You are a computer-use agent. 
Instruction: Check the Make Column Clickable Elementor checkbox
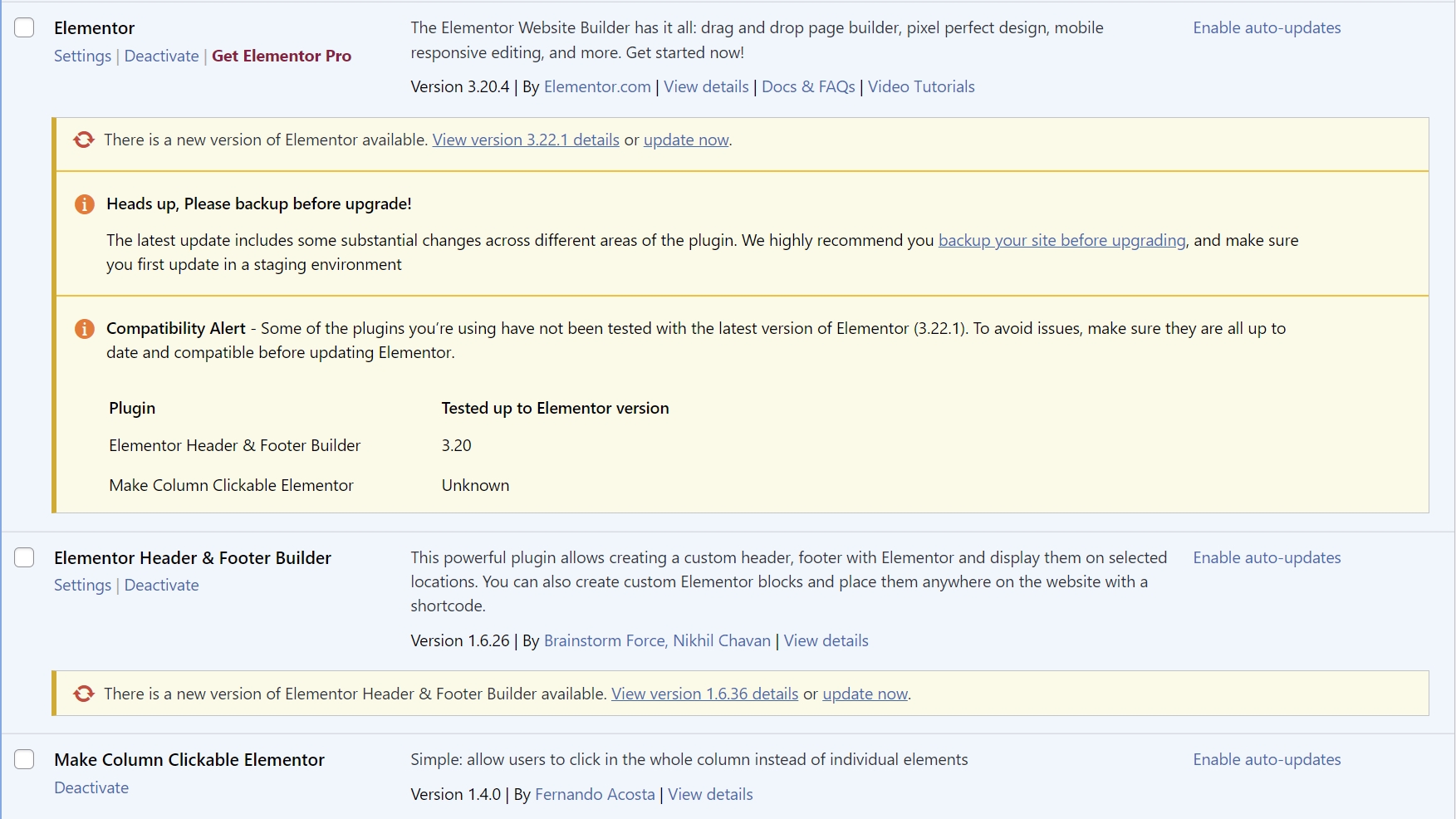coord(24,759)
